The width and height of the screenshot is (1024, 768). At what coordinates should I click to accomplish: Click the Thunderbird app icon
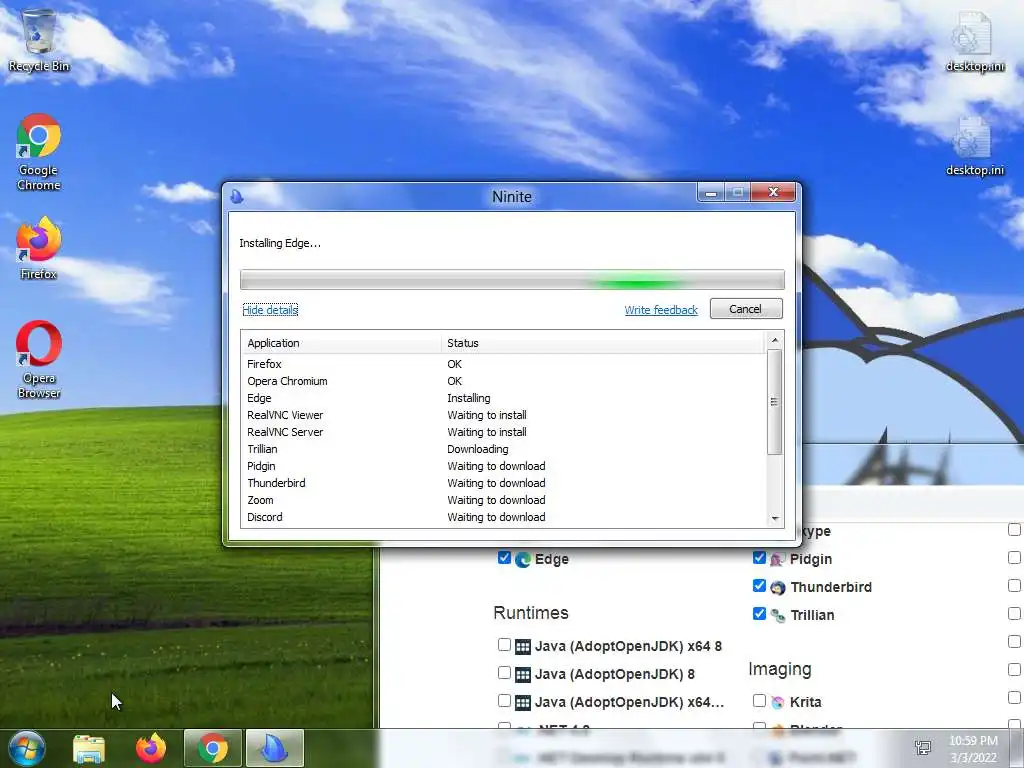(x=777, y=588)
